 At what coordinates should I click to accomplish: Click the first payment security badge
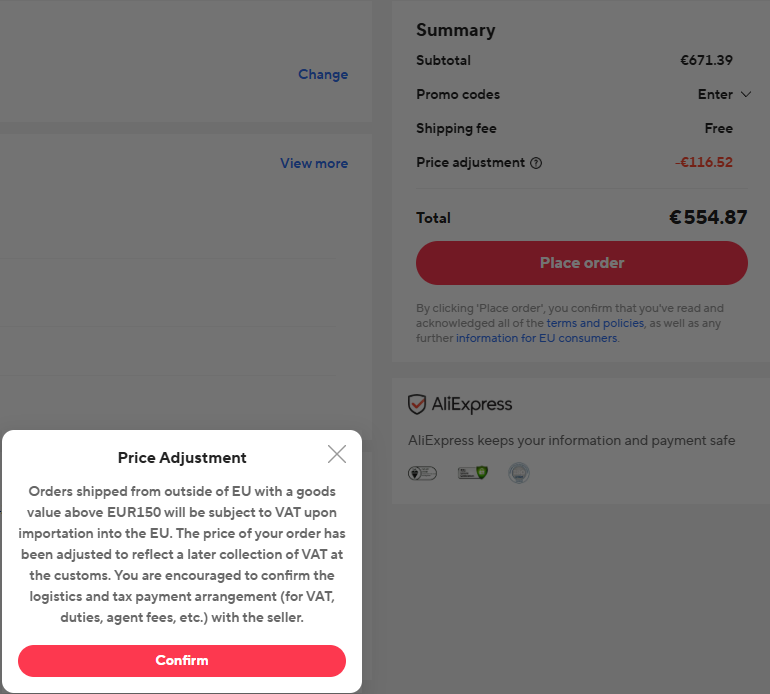(422, 473)
